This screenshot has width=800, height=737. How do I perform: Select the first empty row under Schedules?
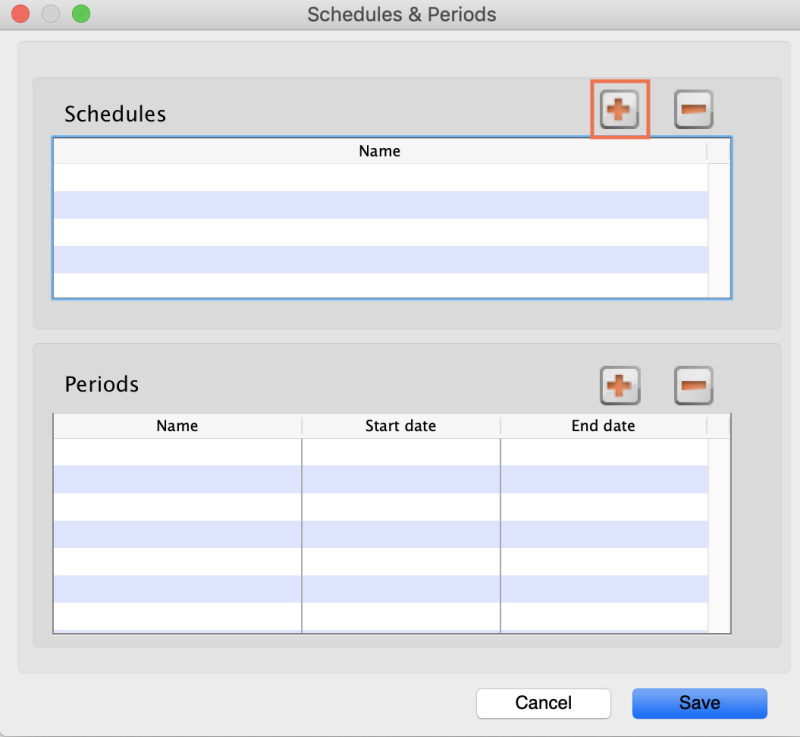(380, 172)
